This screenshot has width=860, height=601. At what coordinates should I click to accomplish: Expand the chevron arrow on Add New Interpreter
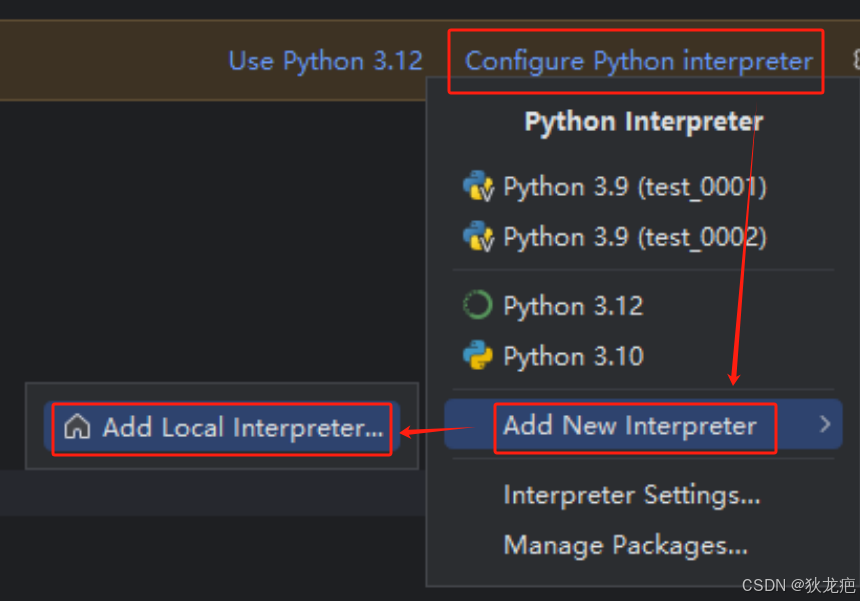click(x=825, y=424)
